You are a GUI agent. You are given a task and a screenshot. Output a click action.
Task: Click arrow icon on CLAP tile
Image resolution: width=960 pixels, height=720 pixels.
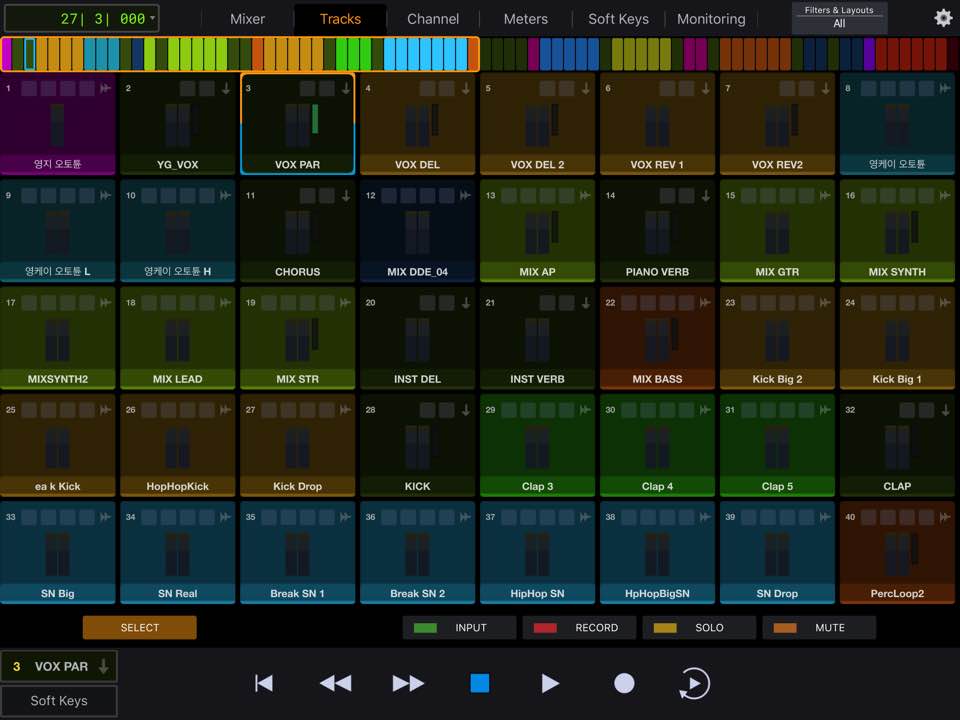[946, 410]
